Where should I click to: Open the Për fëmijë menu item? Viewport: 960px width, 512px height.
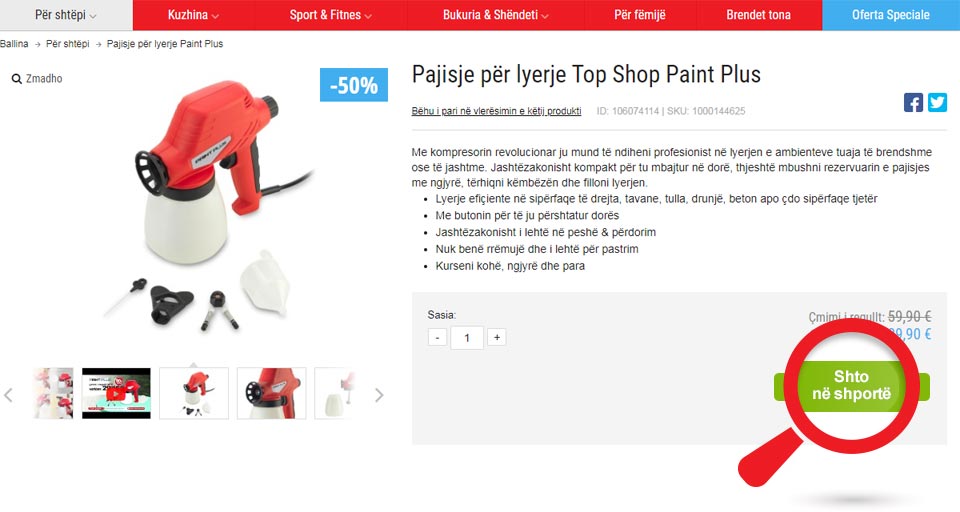[640, 15]
